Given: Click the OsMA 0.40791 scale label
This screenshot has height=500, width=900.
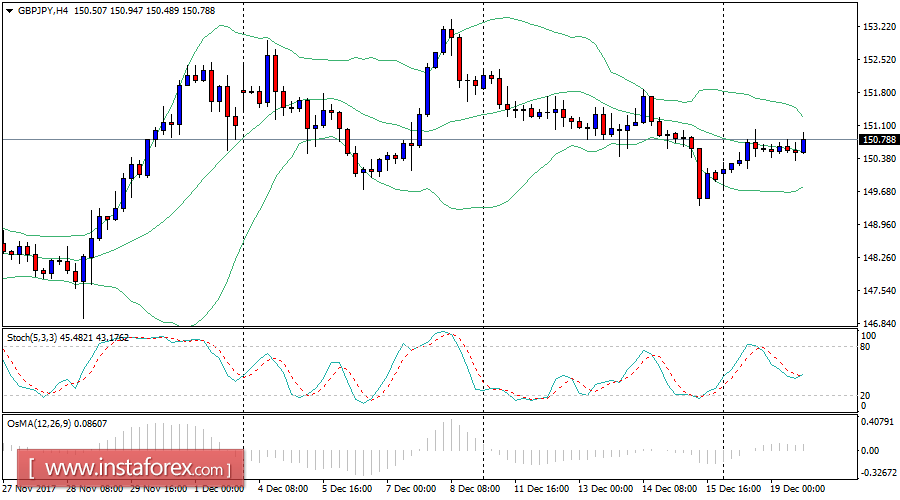Looking at the screenshot, I should point(878,422).
